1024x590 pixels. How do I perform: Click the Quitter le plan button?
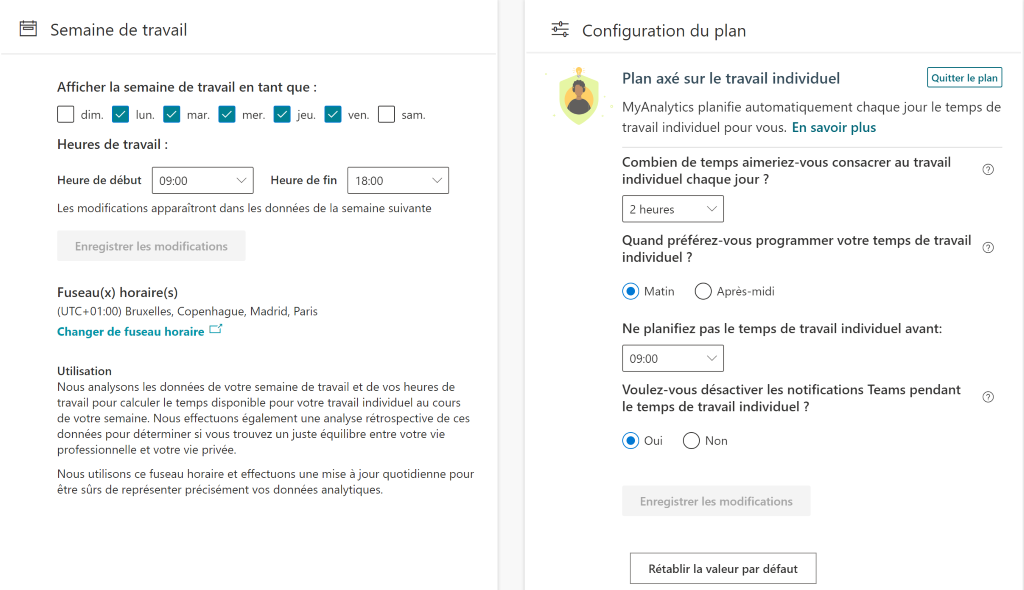tap(964, 78)
